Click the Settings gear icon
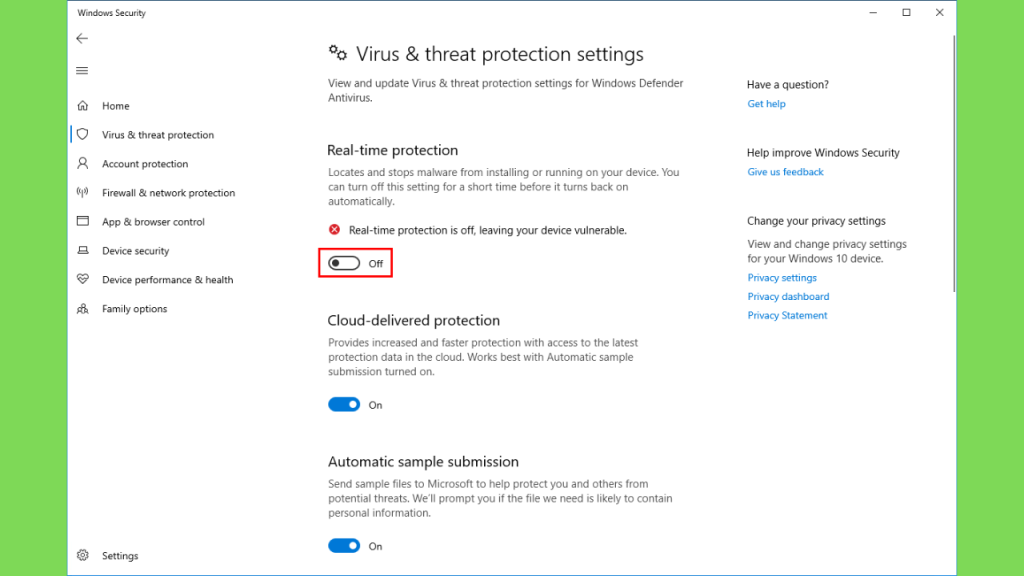Screen dimensions: 1024x576 point(82,555)
